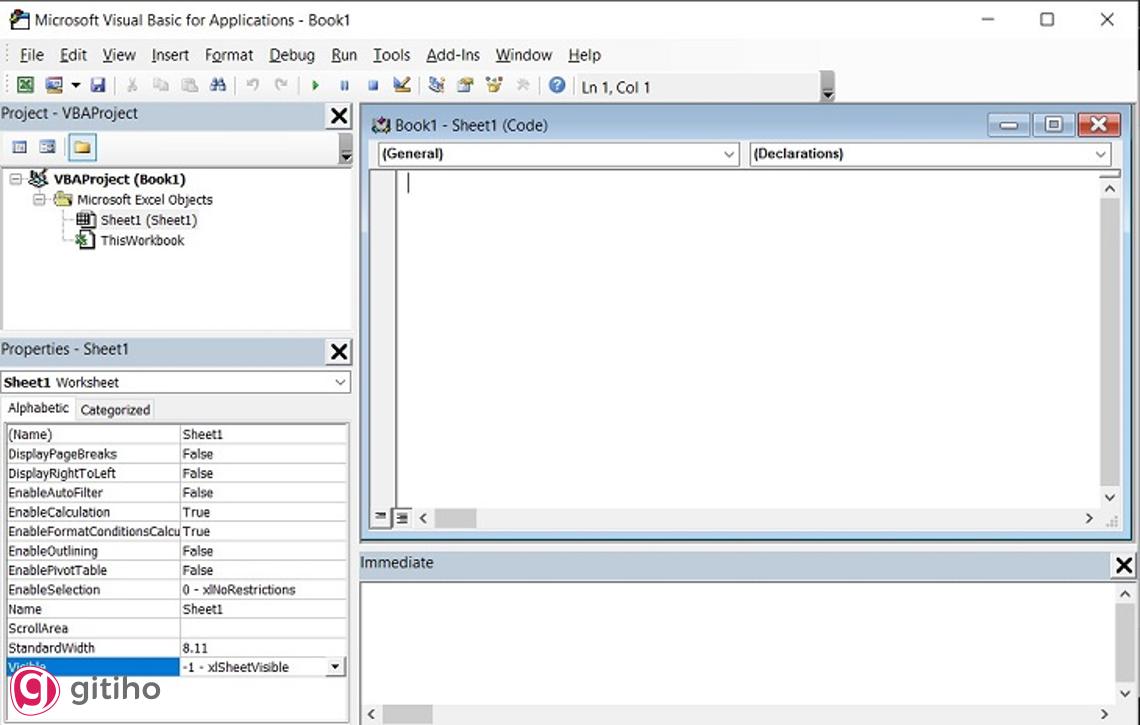
Task: Open the (General) dropdown in the code window
Action: click(x=729, y=154)
